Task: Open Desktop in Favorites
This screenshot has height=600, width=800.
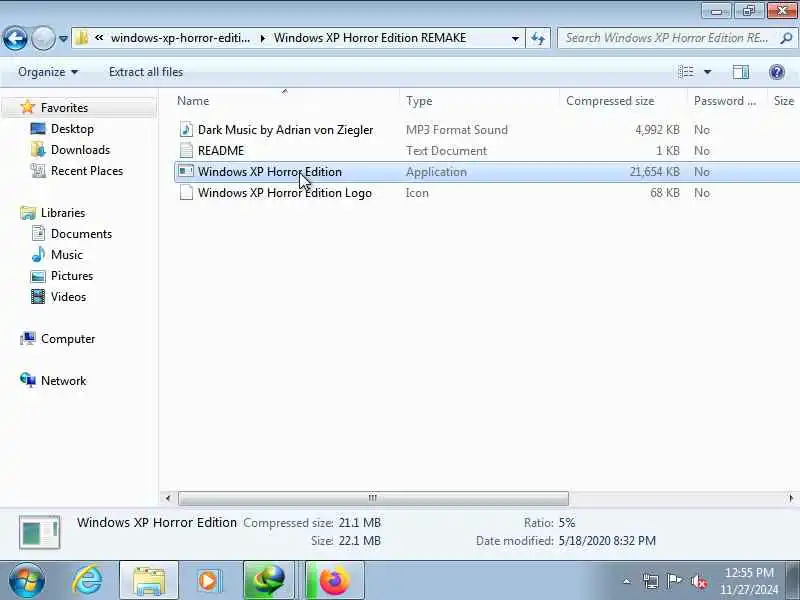Action: [72, 129]
